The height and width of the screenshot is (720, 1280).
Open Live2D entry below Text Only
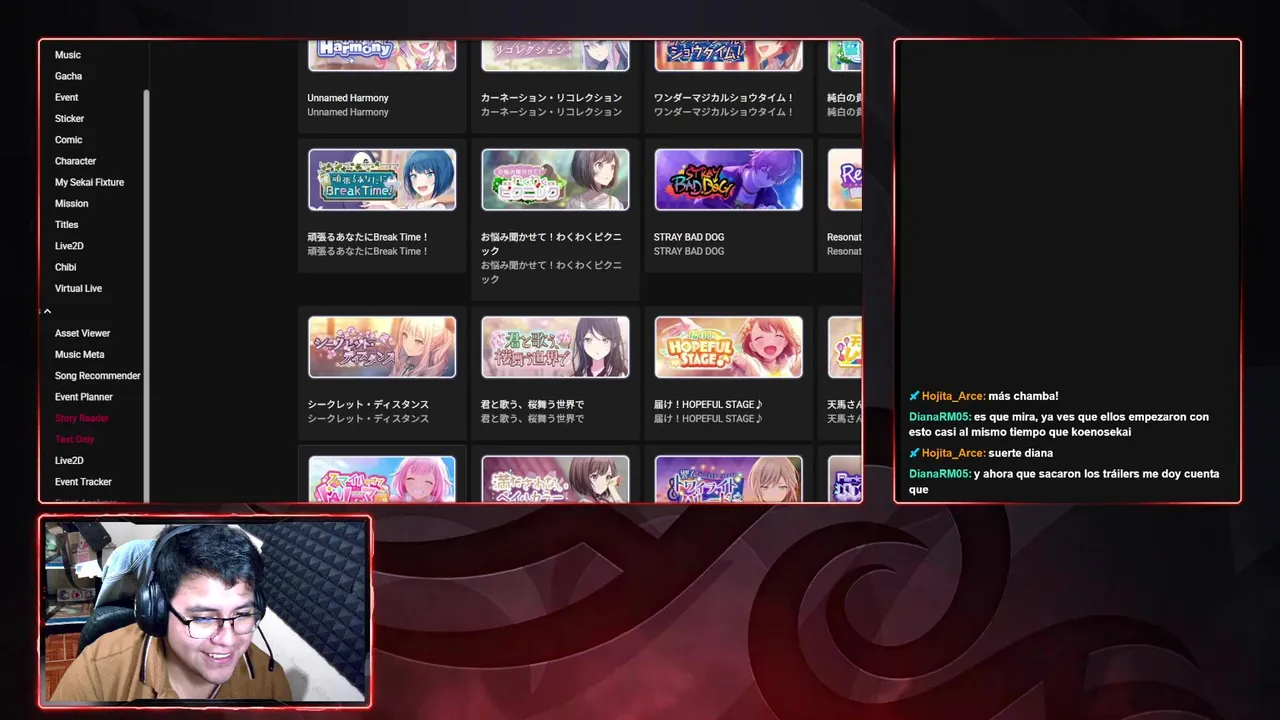click(x=69, y=461)
